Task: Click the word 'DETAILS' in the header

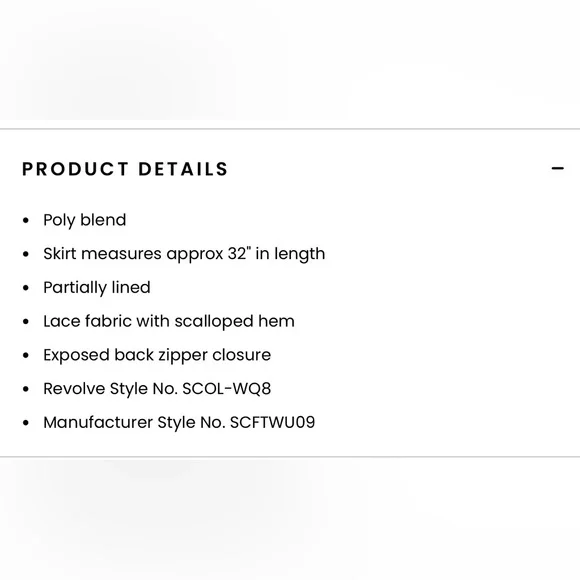Action: [x=183, y=169]
